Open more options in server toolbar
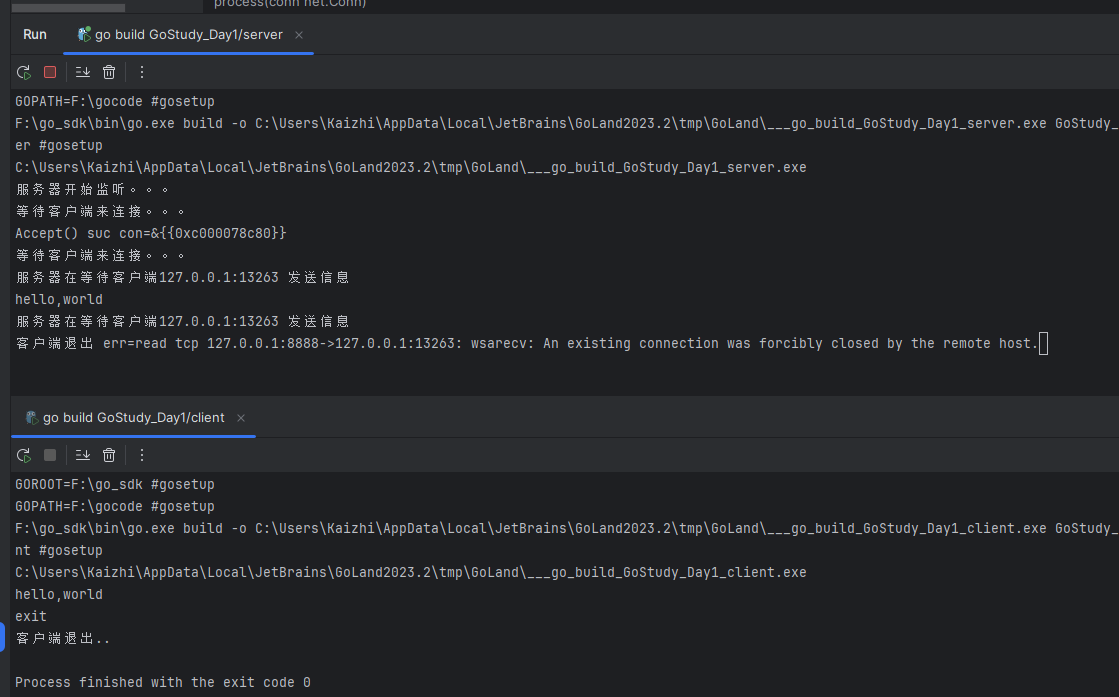 coord(141,72)
